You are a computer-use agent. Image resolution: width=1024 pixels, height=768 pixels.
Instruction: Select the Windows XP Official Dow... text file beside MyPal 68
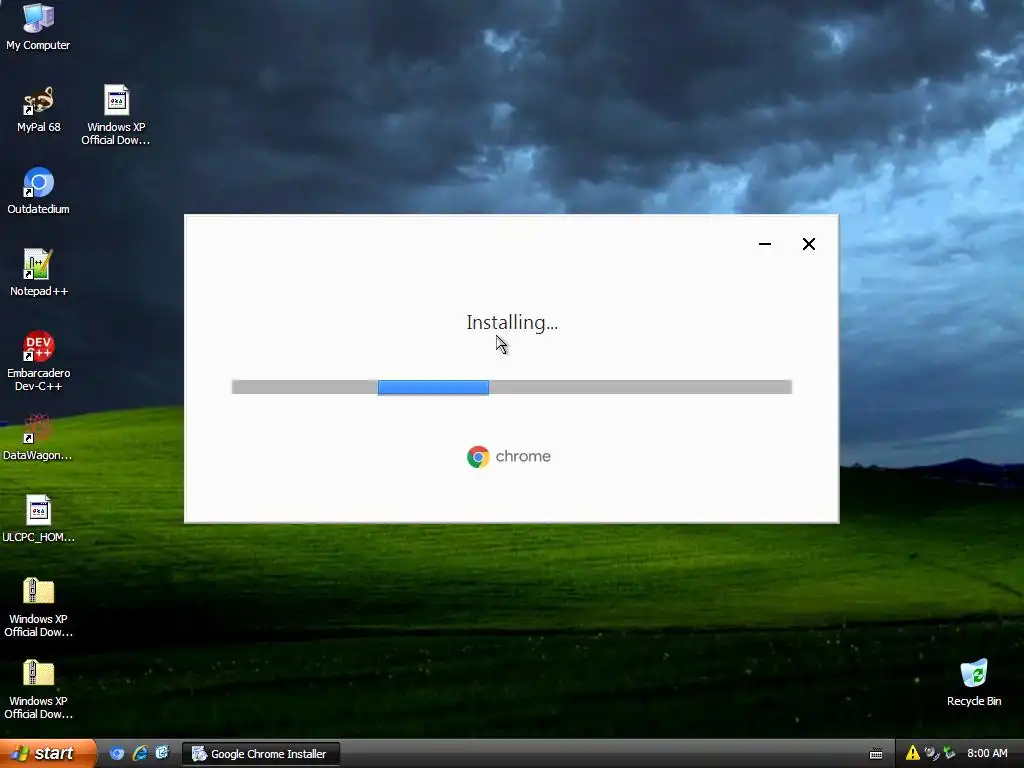click(x=116, y=114)
